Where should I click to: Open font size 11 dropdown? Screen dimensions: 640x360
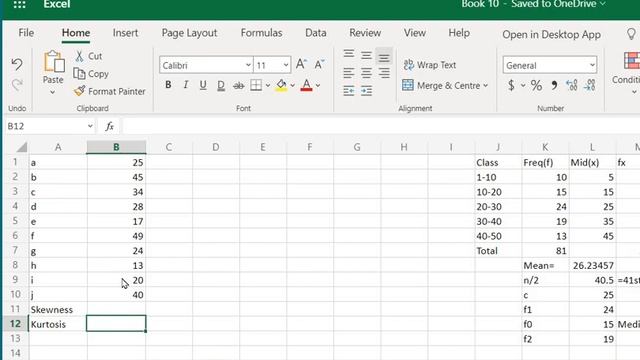pyautogui.click(x=286, y=65)
